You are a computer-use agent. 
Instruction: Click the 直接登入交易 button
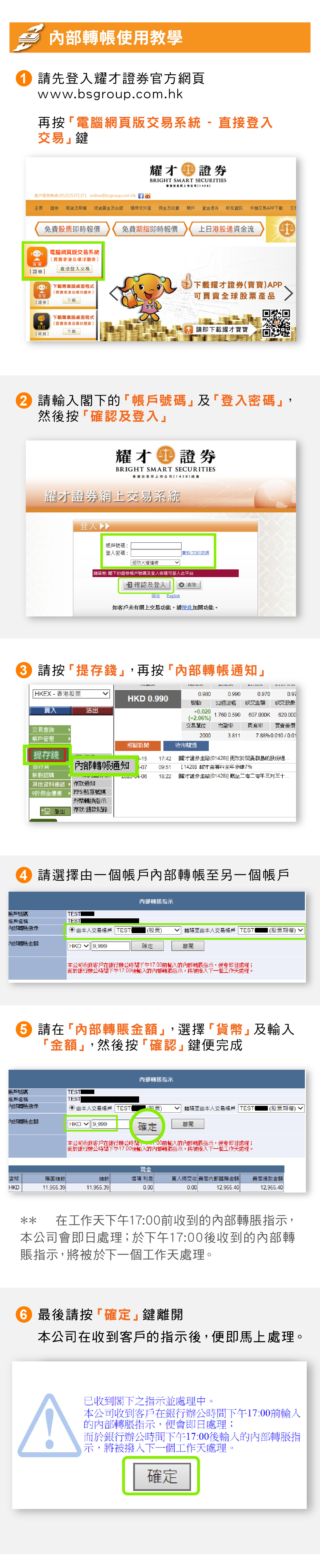point(76,268)
